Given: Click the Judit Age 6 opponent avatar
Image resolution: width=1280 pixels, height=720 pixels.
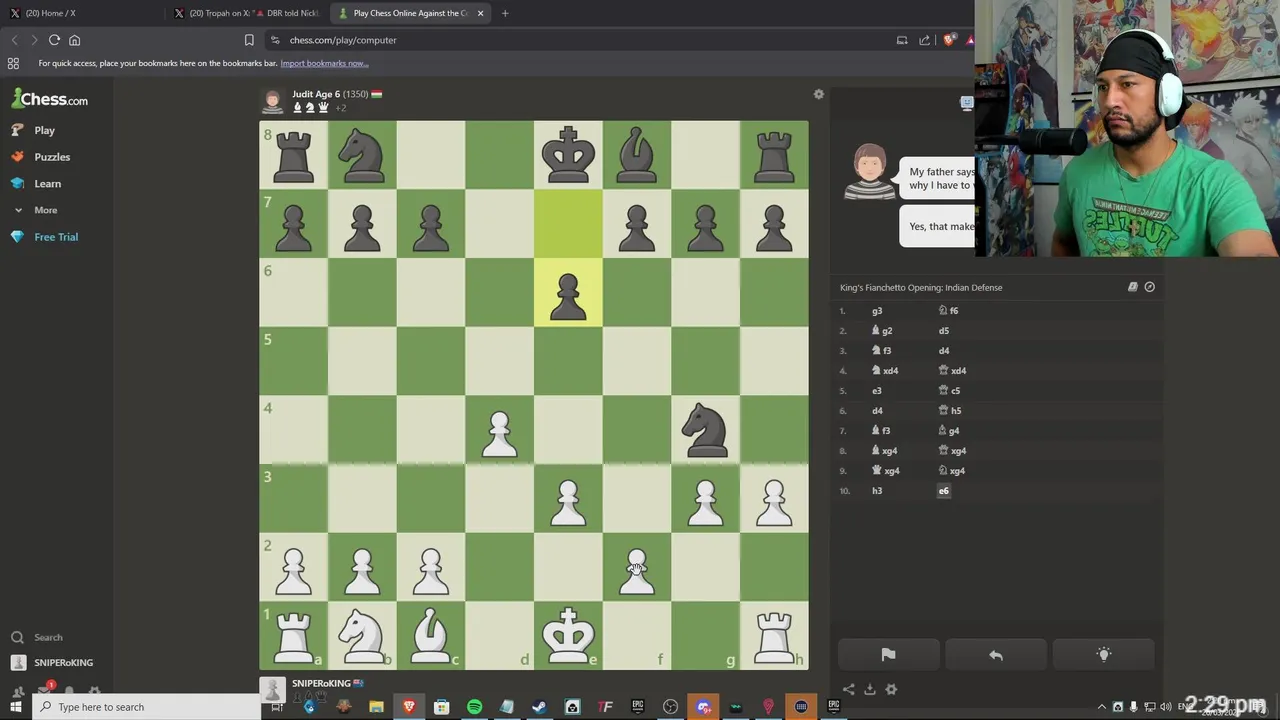Looking at the screenshot, I should tap(272, 101).
